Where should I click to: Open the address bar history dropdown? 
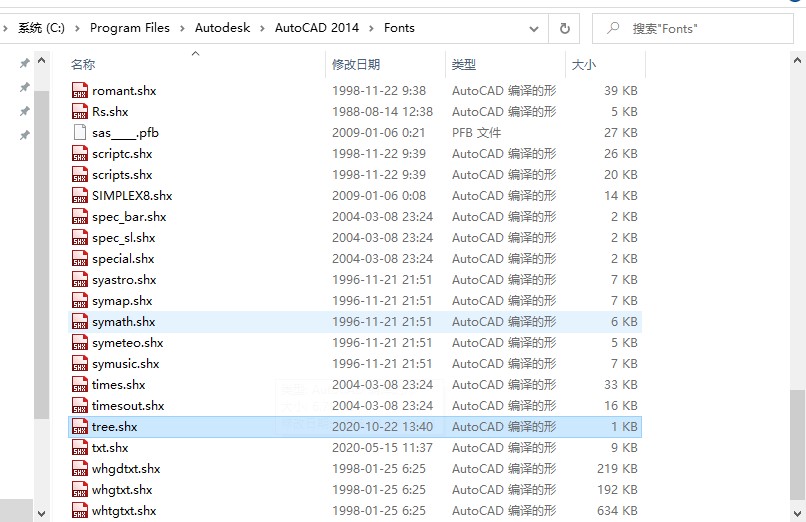click(534, 28)
